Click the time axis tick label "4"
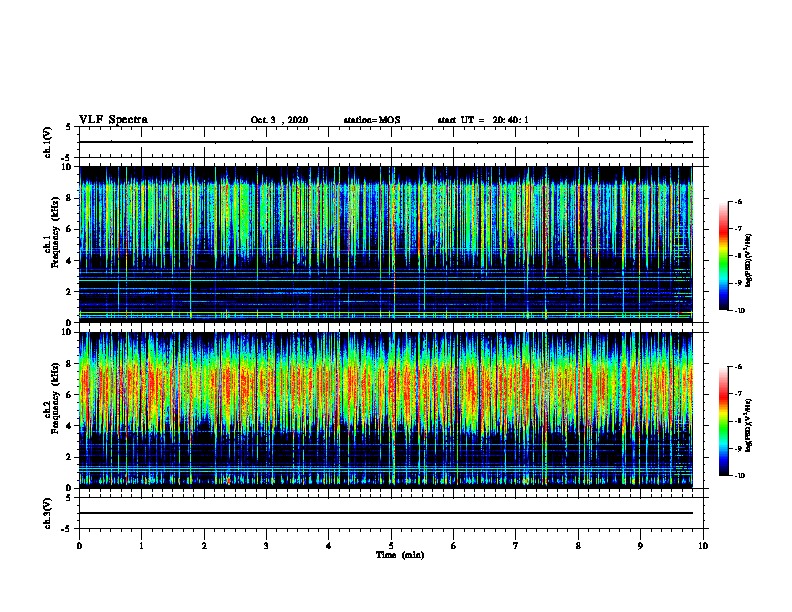Viewport: 792px width, 612px height. pyautogui.click(x=329, y=546)
